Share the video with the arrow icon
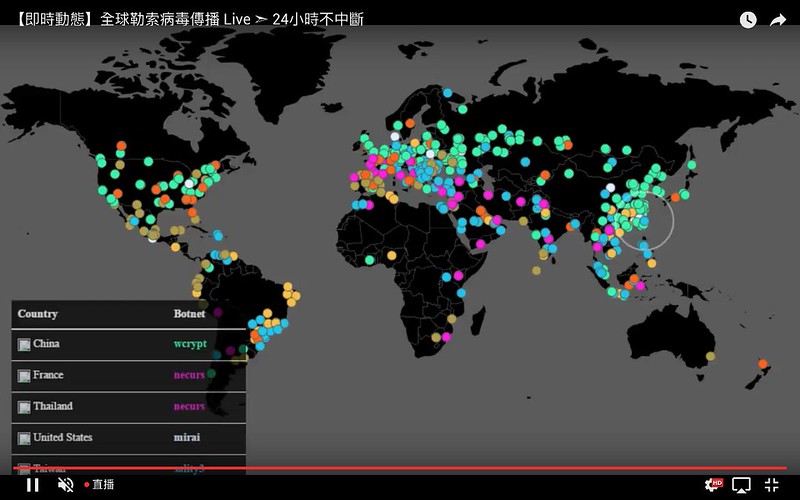 [778, 20]
